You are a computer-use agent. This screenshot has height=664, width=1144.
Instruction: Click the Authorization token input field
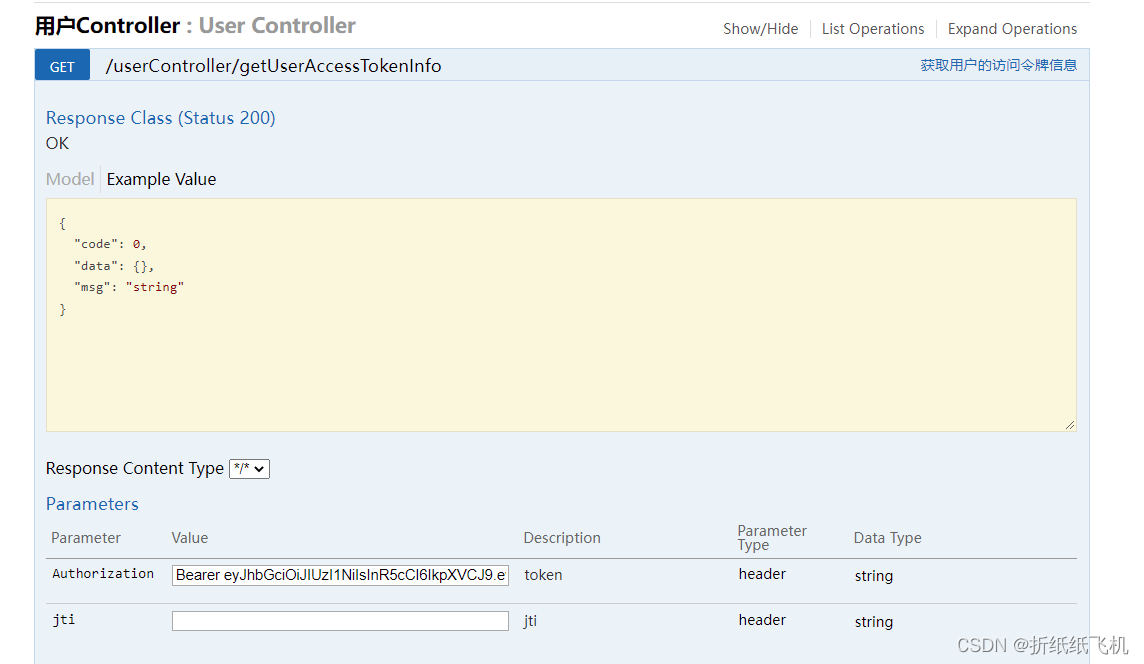coord(340,575)
